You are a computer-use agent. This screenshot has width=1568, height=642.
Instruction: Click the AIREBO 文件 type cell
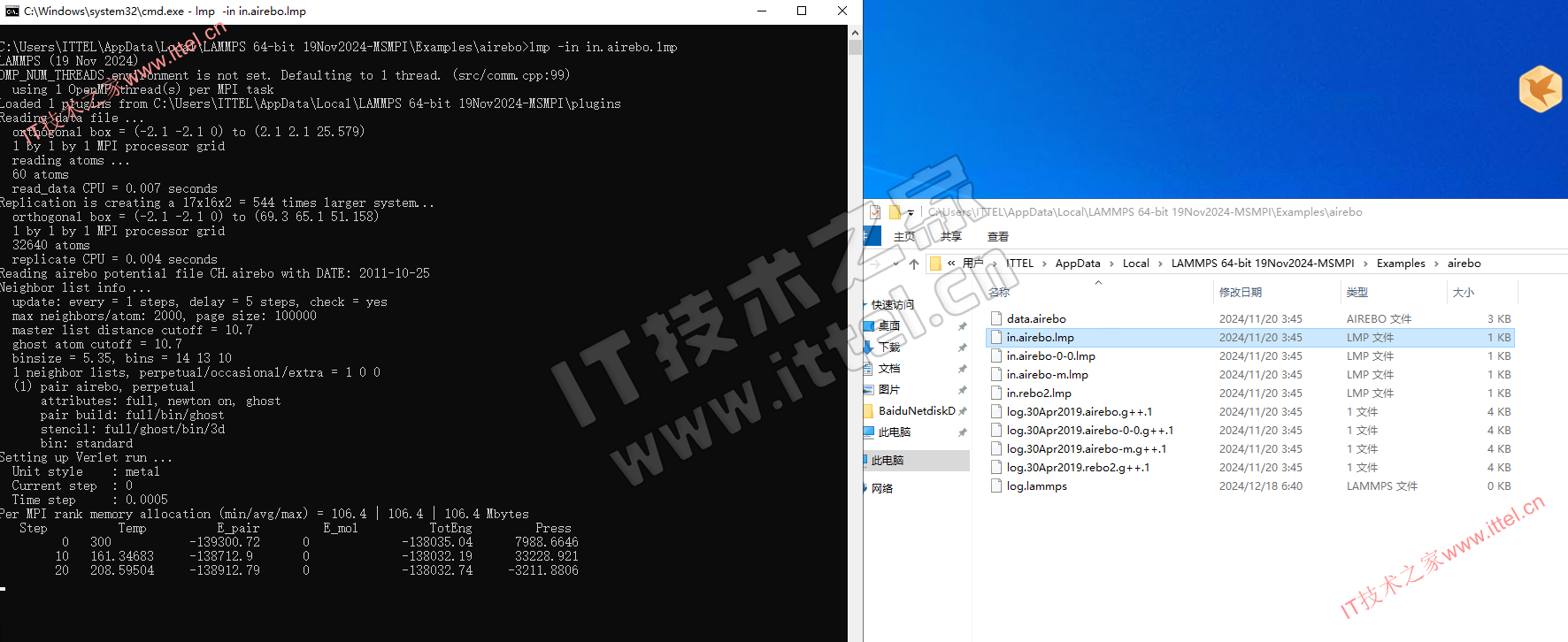tap(1380, 318)
